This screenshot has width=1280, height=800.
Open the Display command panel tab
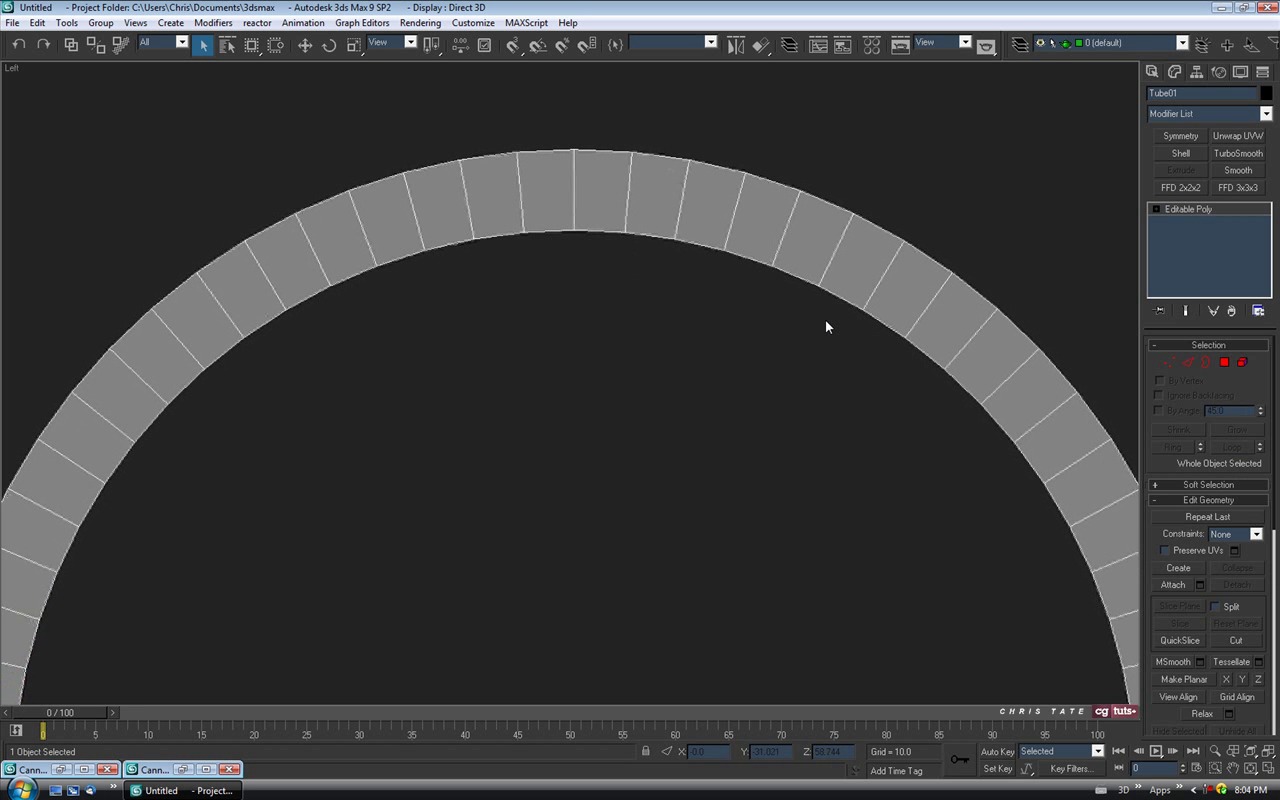click(x=1240, y=72)
